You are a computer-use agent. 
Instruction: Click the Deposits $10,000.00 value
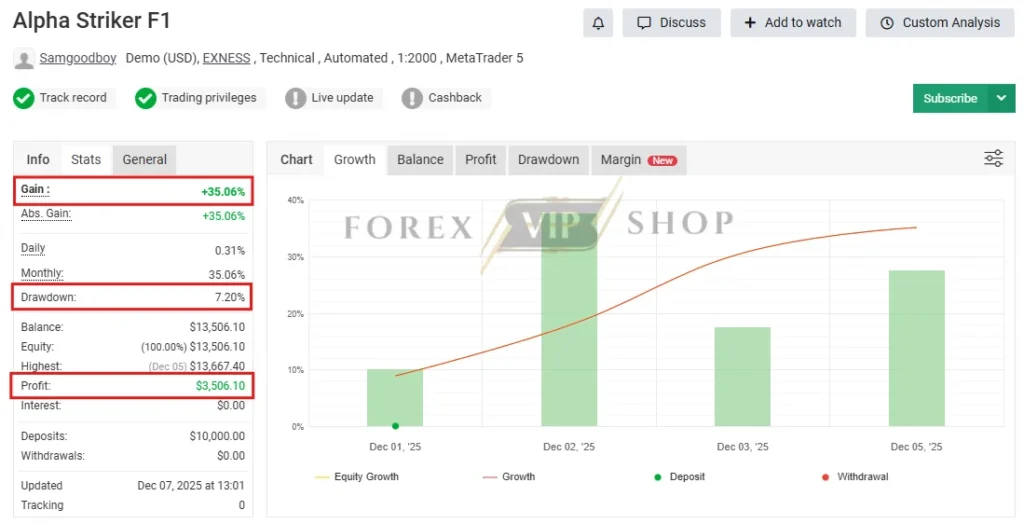click(217, 436)
